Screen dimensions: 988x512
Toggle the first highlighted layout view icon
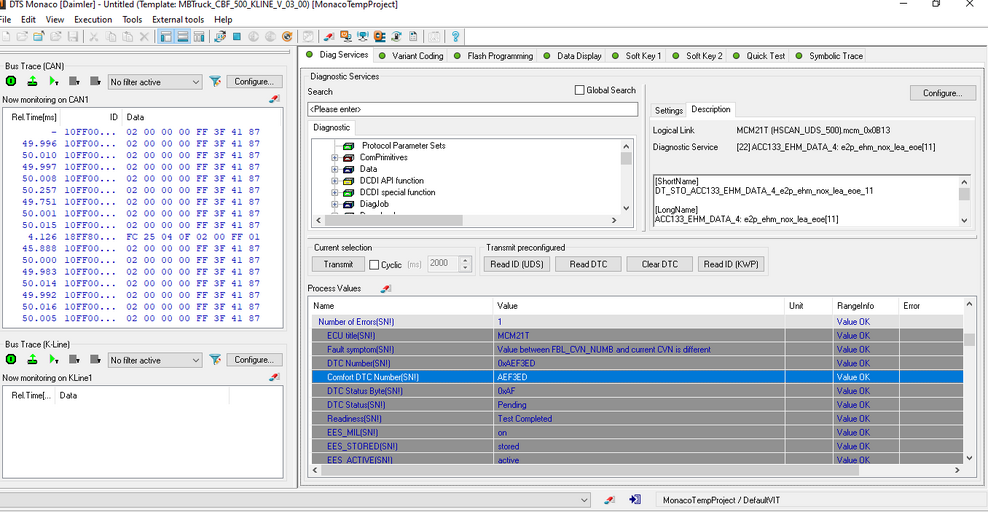click(166, 37)
